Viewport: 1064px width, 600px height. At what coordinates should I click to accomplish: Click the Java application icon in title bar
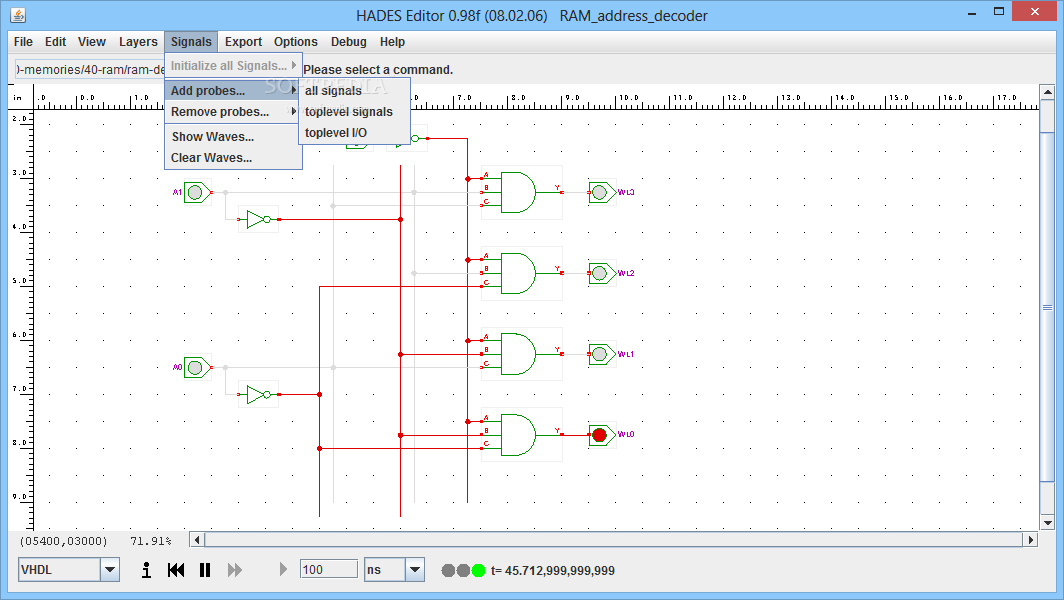click(x=18, y=14)
